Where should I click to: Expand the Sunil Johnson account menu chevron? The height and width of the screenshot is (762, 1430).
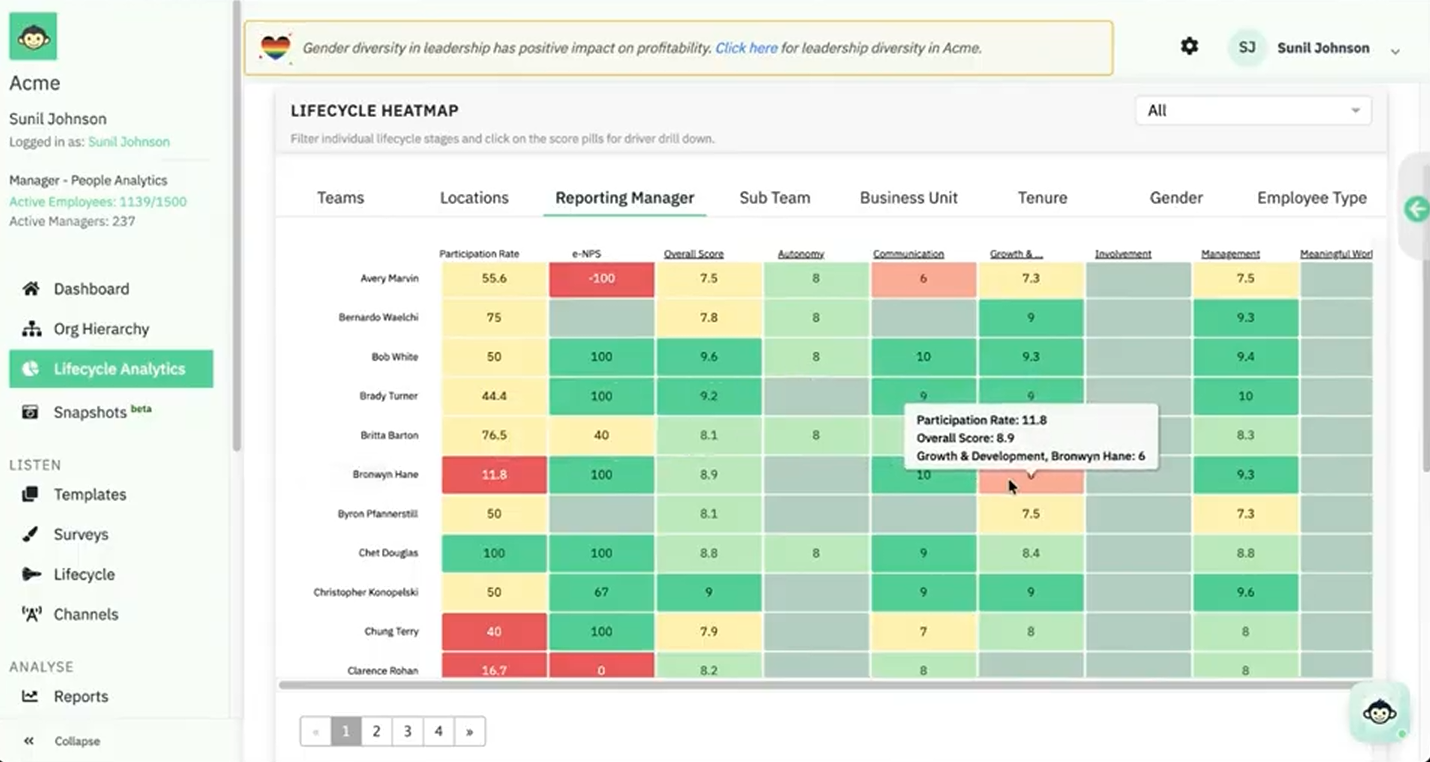coord(1395,51)
